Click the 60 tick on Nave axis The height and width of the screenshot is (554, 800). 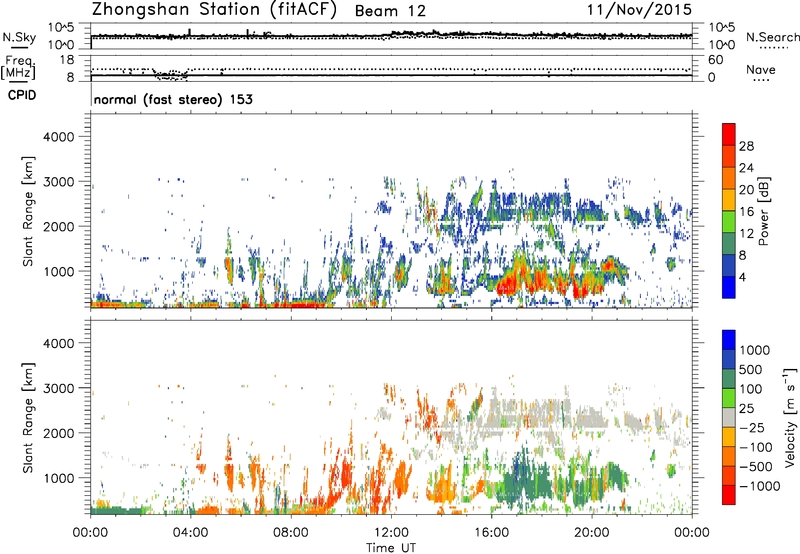click(715, 60)
